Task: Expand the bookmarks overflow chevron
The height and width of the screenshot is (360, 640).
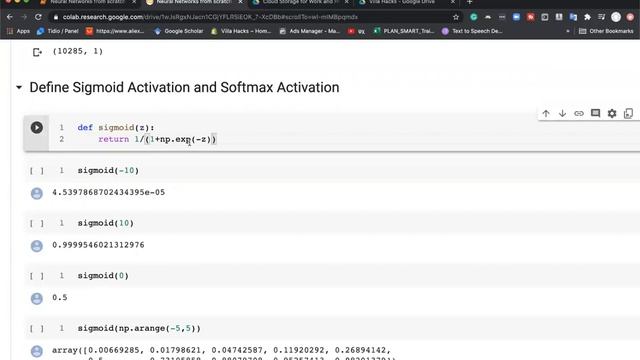Action: [567, 31]
